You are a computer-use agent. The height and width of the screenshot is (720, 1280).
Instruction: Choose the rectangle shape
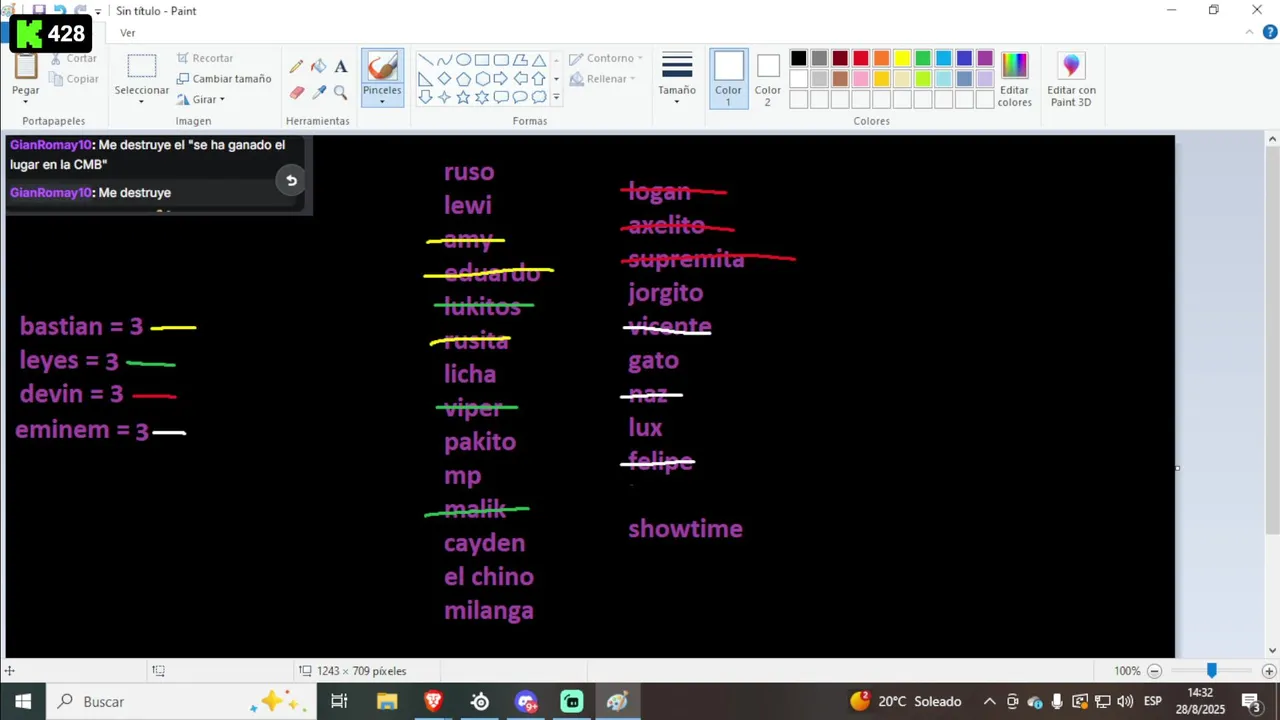pos(482,60)
